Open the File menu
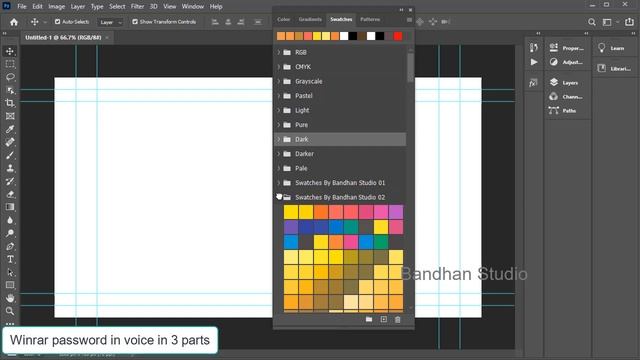The image size is (640, 360). click(22, 7)
